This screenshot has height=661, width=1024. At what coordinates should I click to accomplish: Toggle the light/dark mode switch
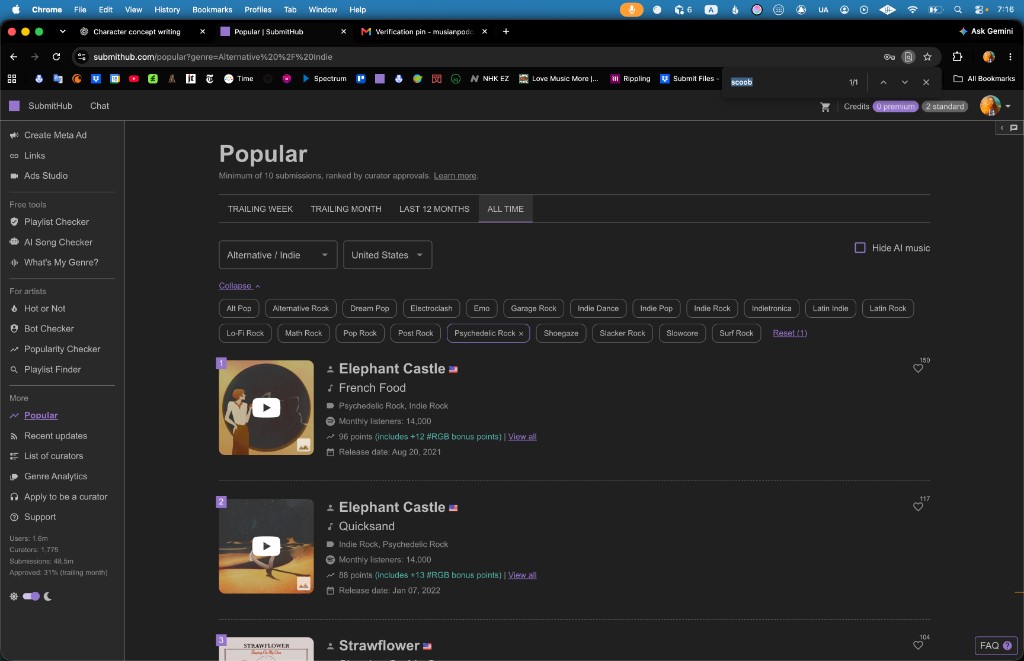pos(31,596)
